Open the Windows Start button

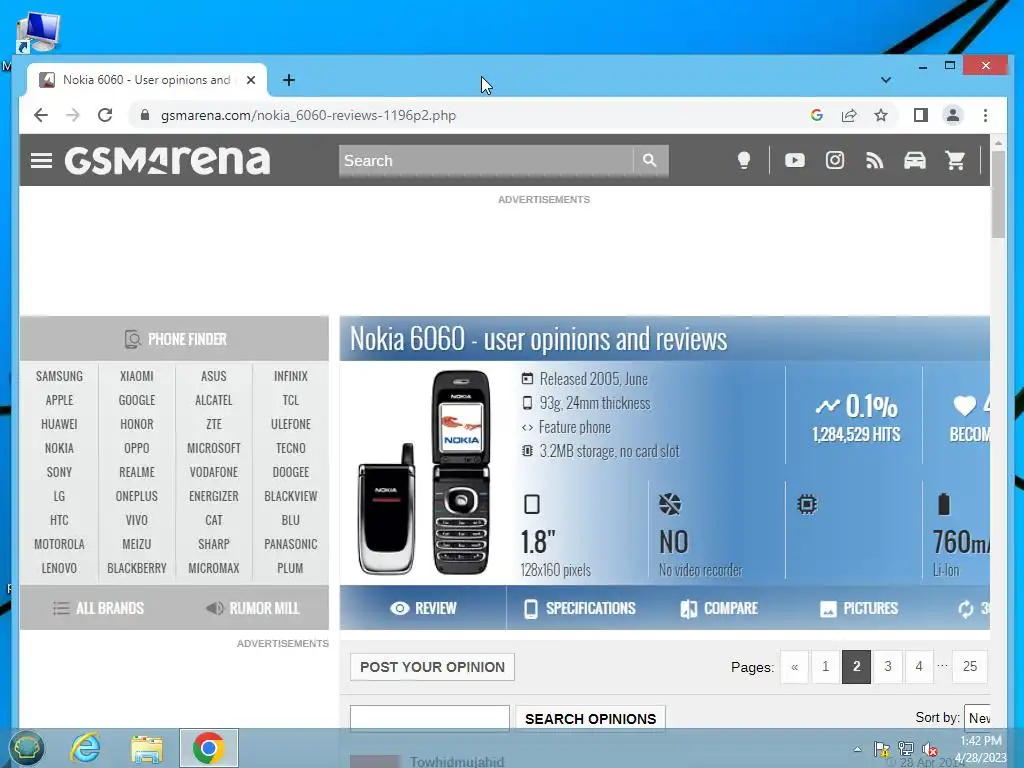(x=27, y=748)
